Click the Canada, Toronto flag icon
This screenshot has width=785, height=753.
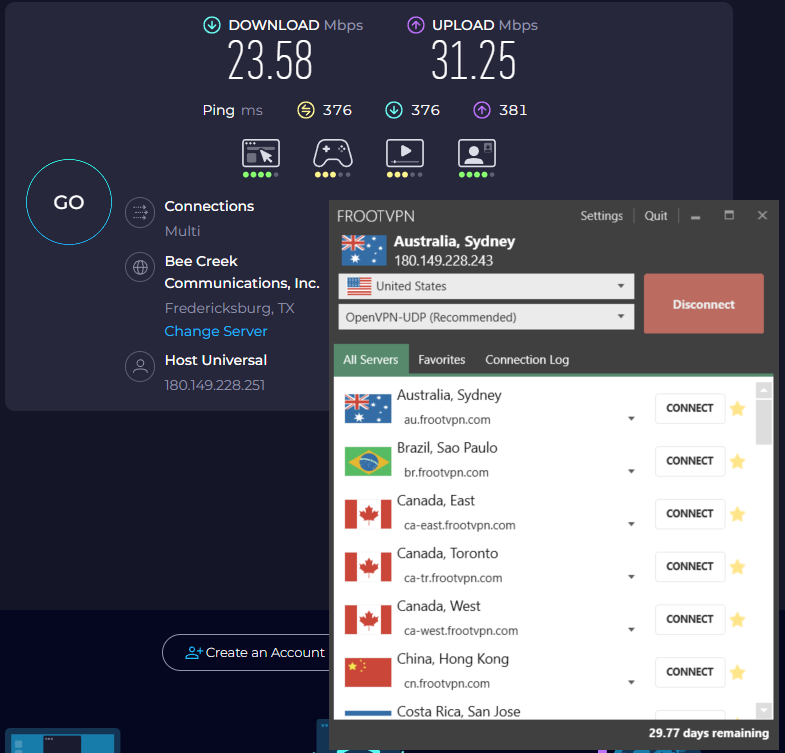368,567
